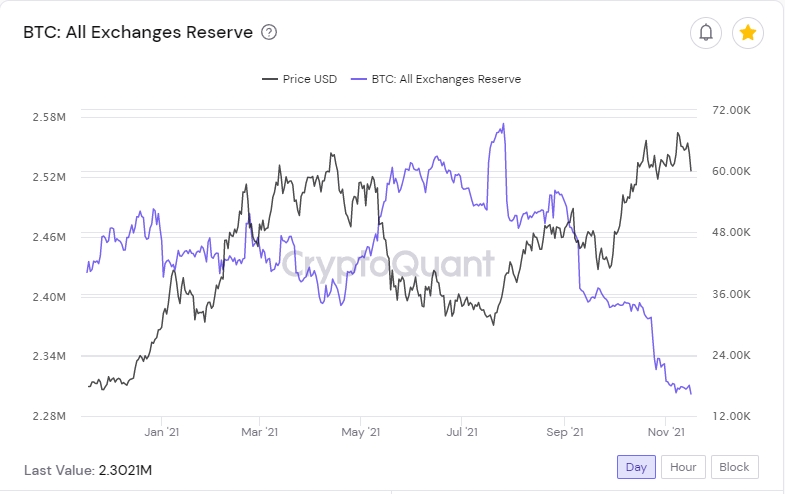The height and width of the screenshot is (494, 785).
Task: Favorite this chart with the star icon
Action: coord(747,33)
